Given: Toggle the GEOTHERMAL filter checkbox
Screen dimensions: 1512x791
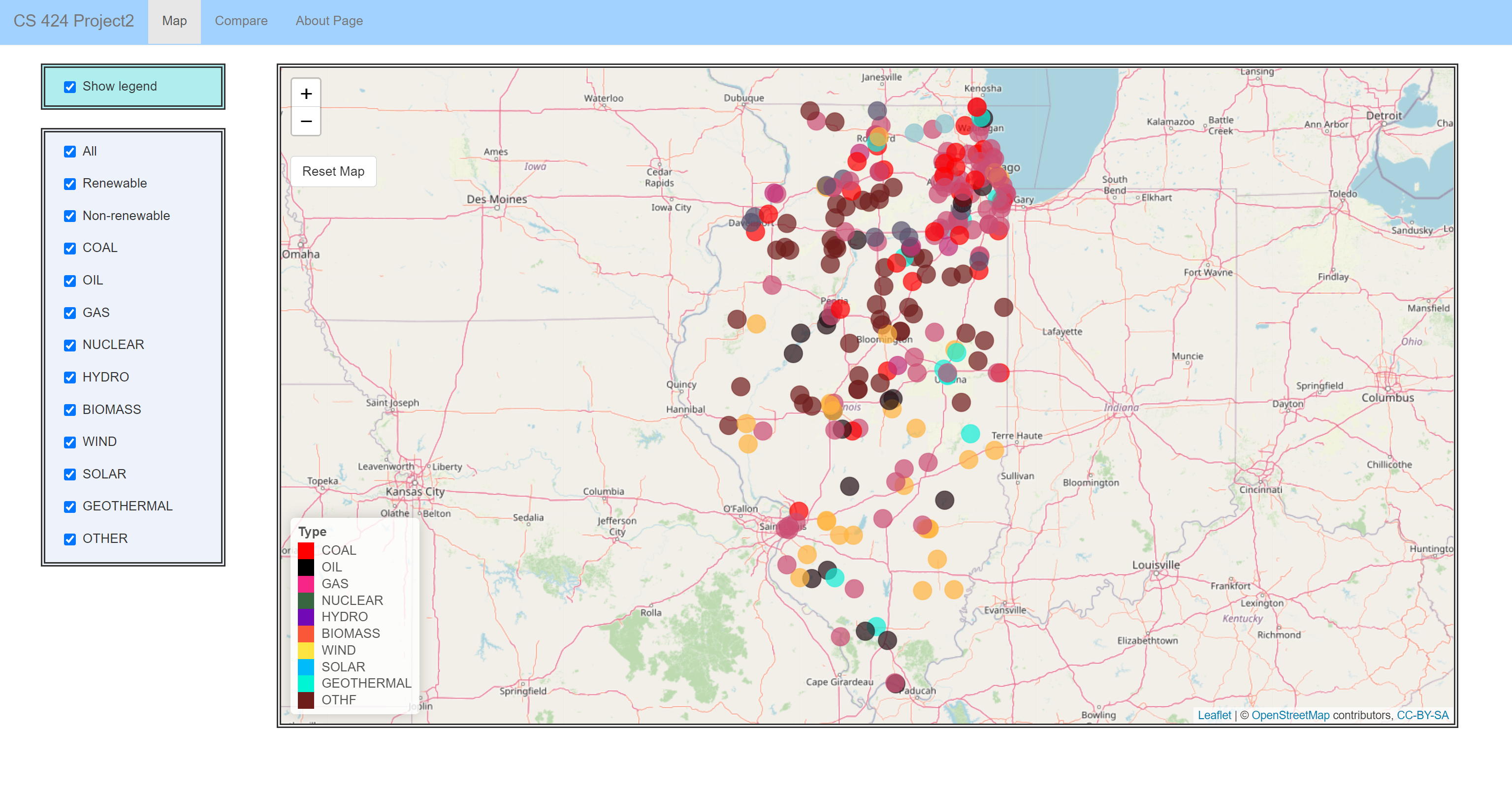Looking at the screenshot, I should click(70, 506).
